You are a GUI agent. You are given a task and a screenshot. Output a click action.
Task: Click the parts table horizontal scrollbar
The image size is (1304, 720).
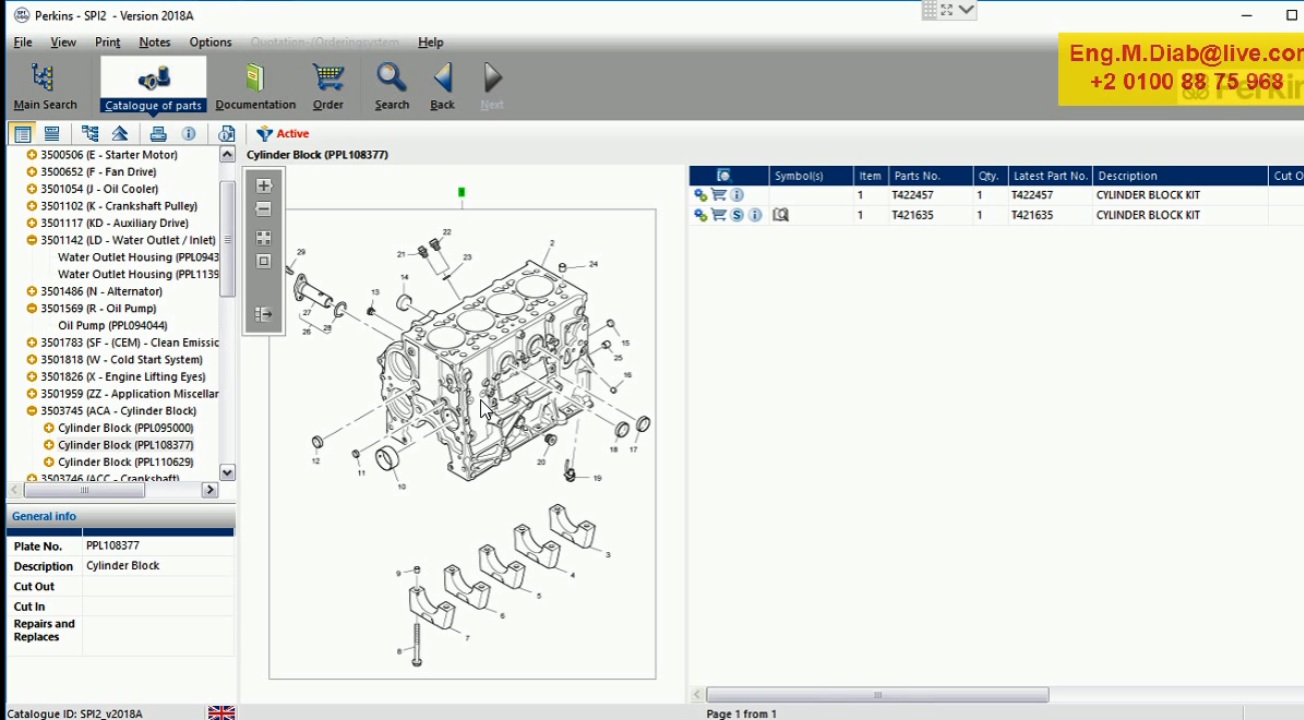(877, 695)
